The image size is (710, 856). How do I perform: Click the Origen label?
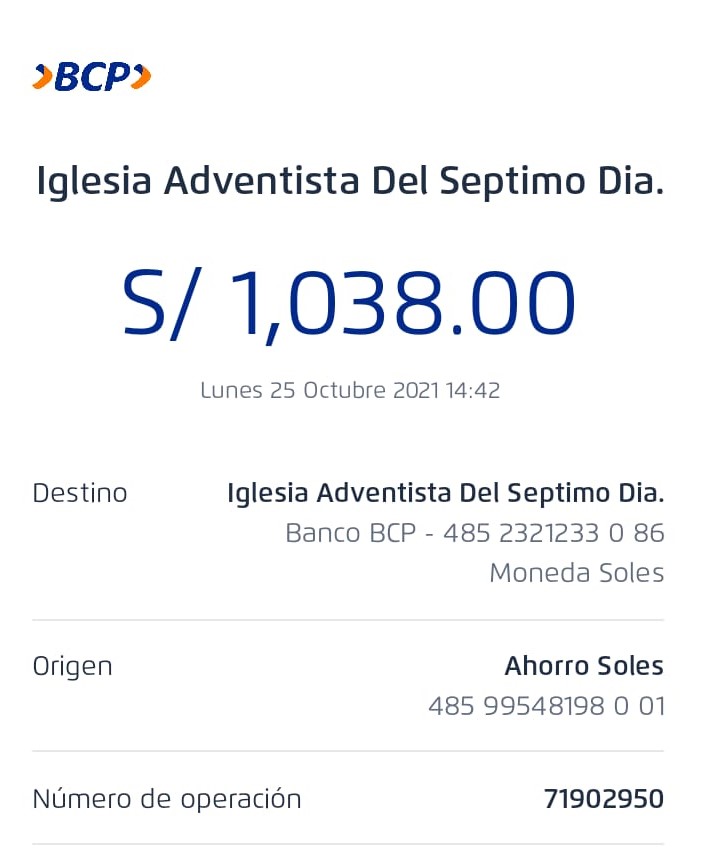[72, 666]
